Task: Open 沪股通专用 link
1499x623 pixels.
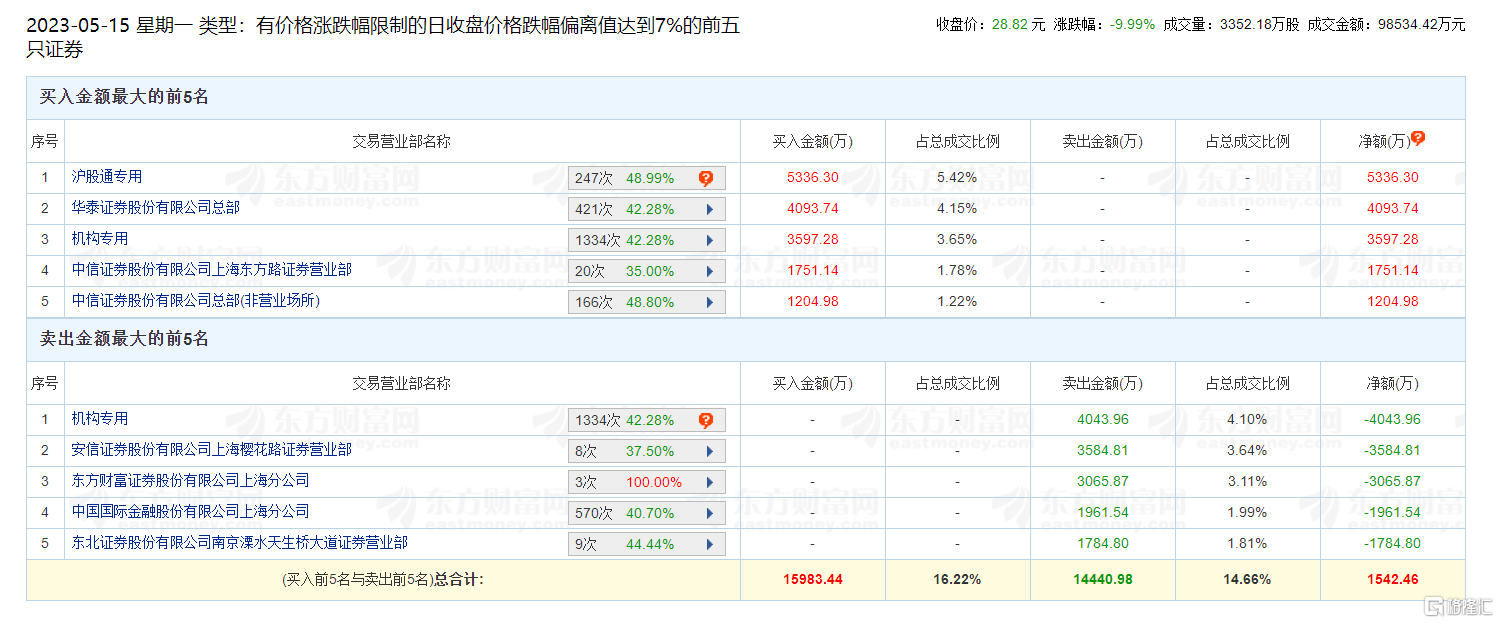Action: point(107,177)
